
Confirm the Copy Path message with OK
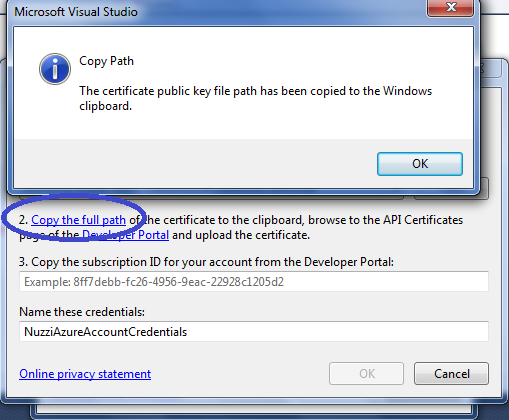pos(420,164)
